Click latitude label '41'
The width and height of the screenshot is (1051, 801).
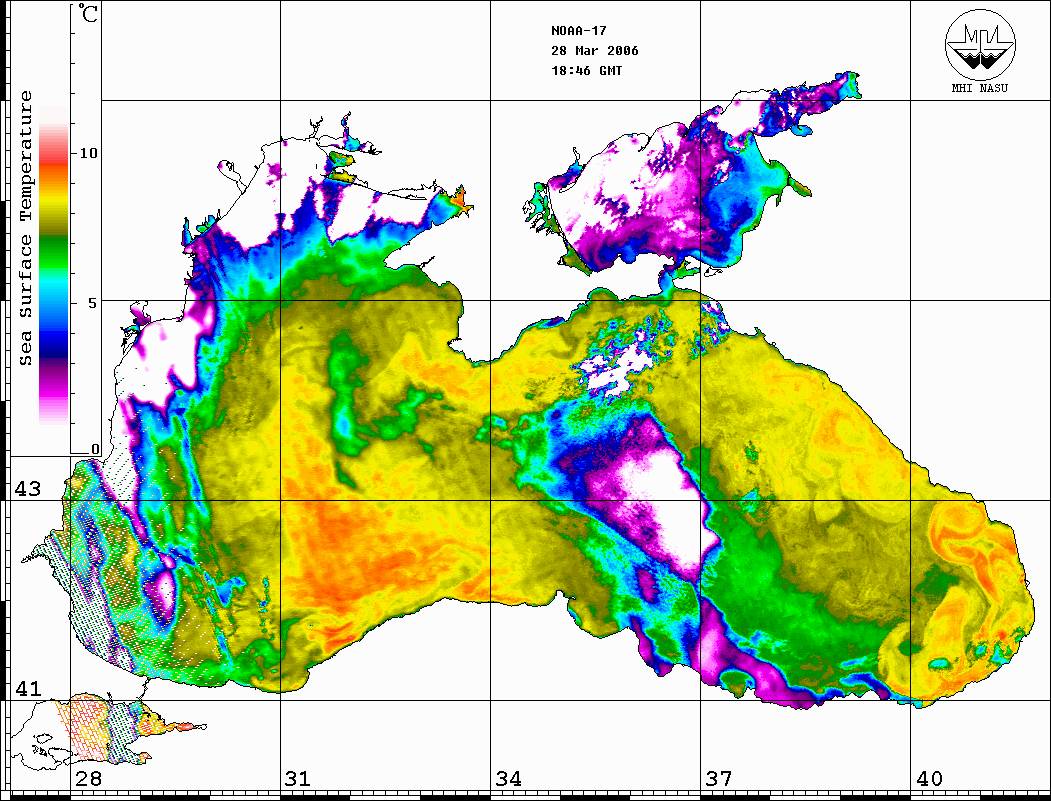pos(27,688)
